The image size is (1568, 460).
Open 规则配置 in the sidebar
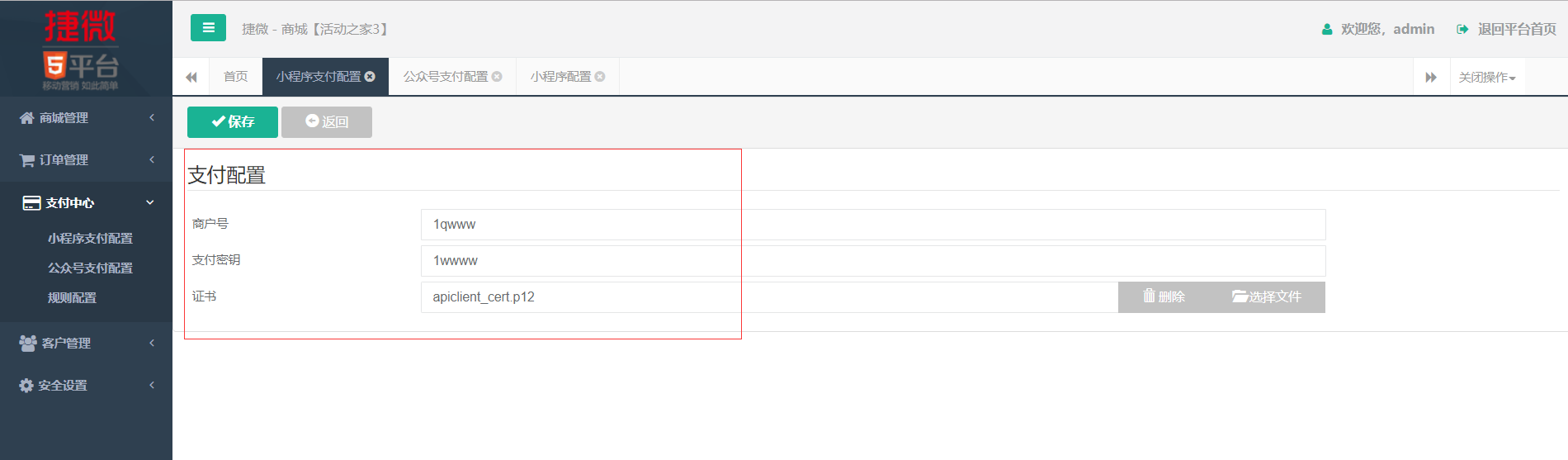72,297
